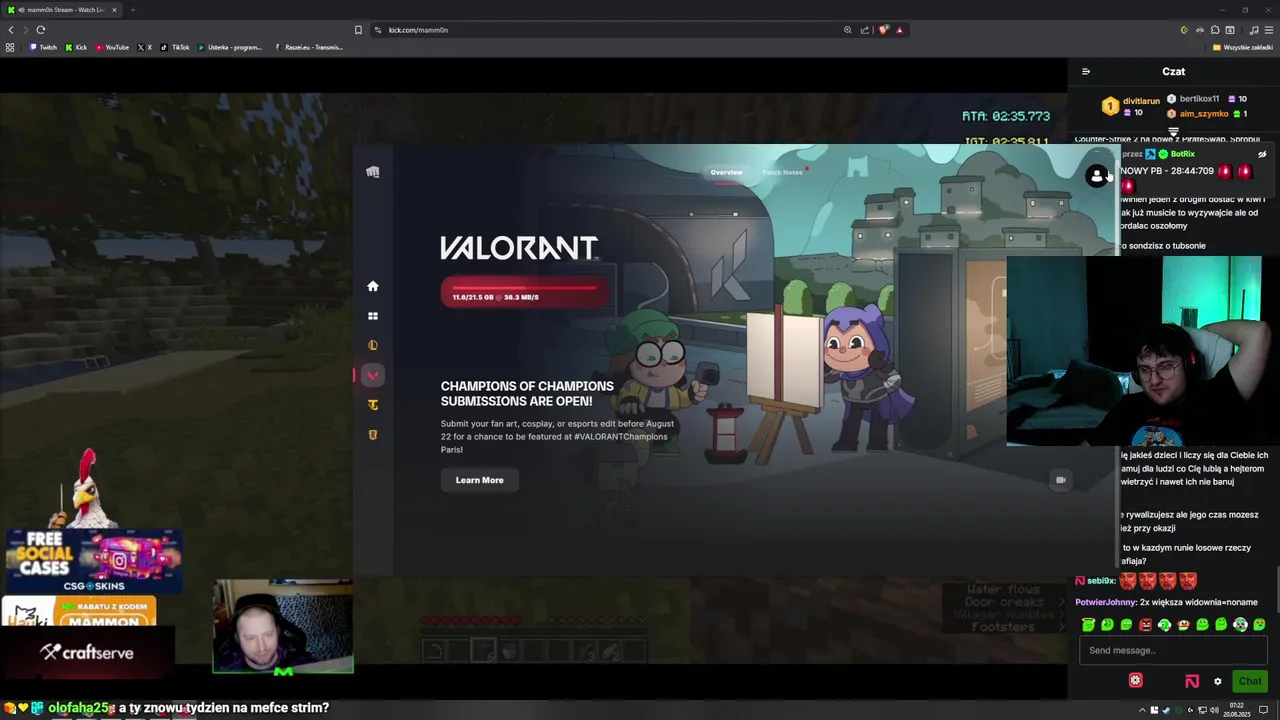Open the Usterka bookmark

(x=230, y=47)
